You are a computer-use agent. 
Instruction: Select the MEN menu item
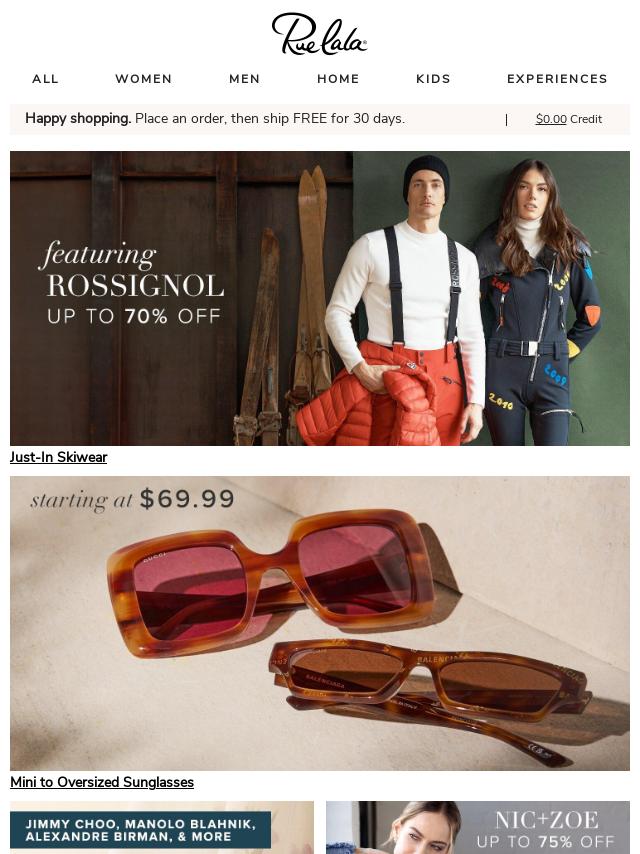pyautogui.click(x=244, y=79)
